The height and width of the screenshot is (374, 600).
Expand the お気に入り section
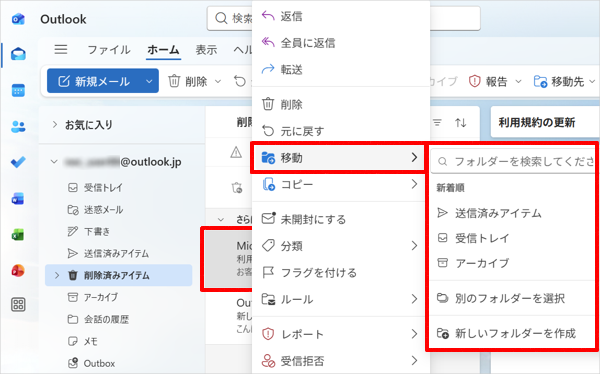click(55, 124)
